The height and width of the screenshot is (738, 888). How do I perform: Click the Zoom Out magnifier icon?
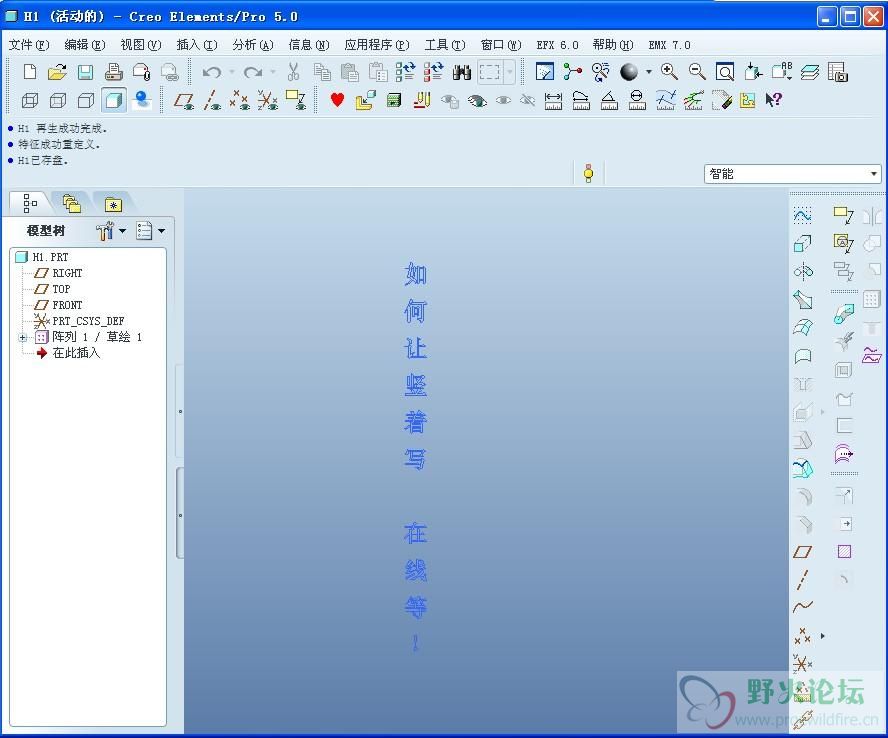click(x=697, y=71)
